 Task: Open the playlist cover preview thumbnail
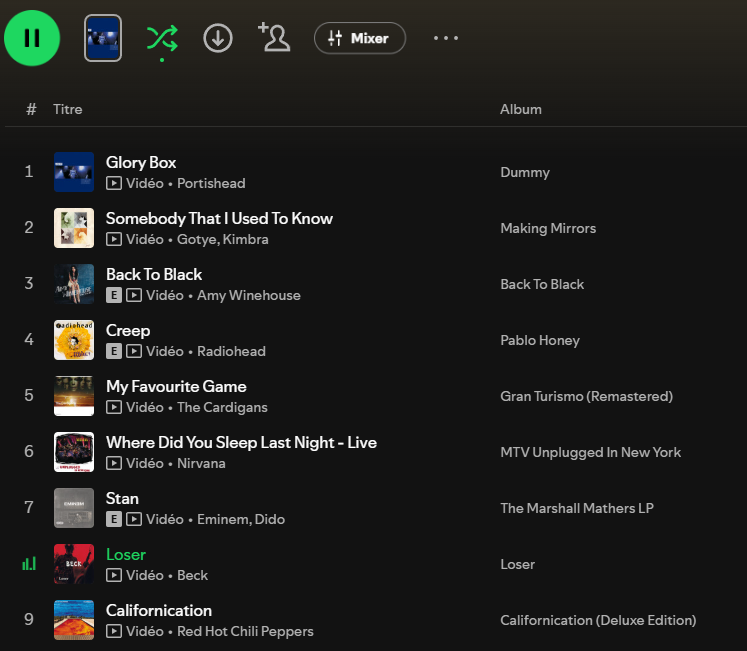[x=103, y=38]
